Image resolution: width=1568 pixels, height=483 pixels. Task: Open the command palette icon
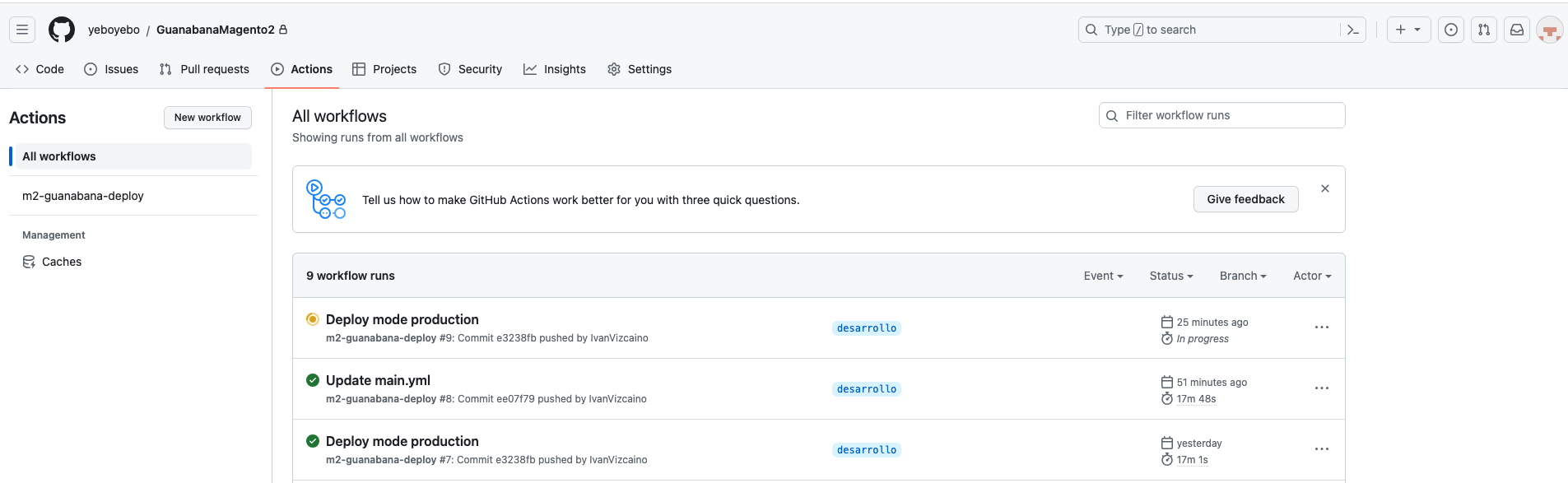pos(1352,30)
